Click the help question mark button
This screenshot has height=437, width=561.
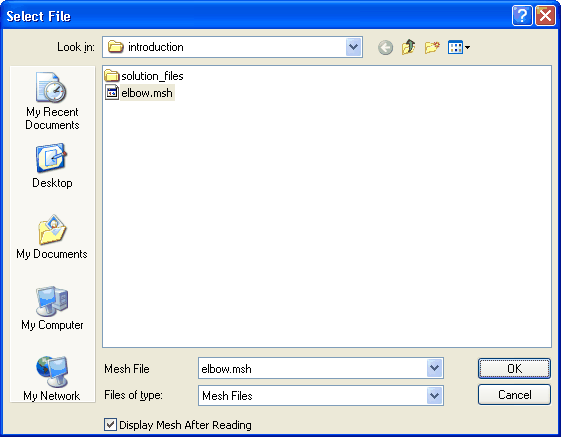click(522, 16)
